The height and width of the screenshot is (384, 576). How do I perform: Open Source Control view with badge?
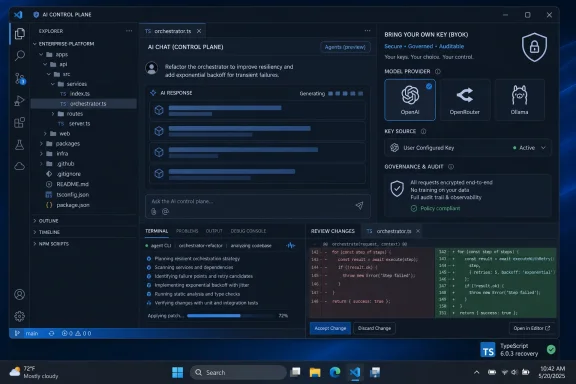20,78
